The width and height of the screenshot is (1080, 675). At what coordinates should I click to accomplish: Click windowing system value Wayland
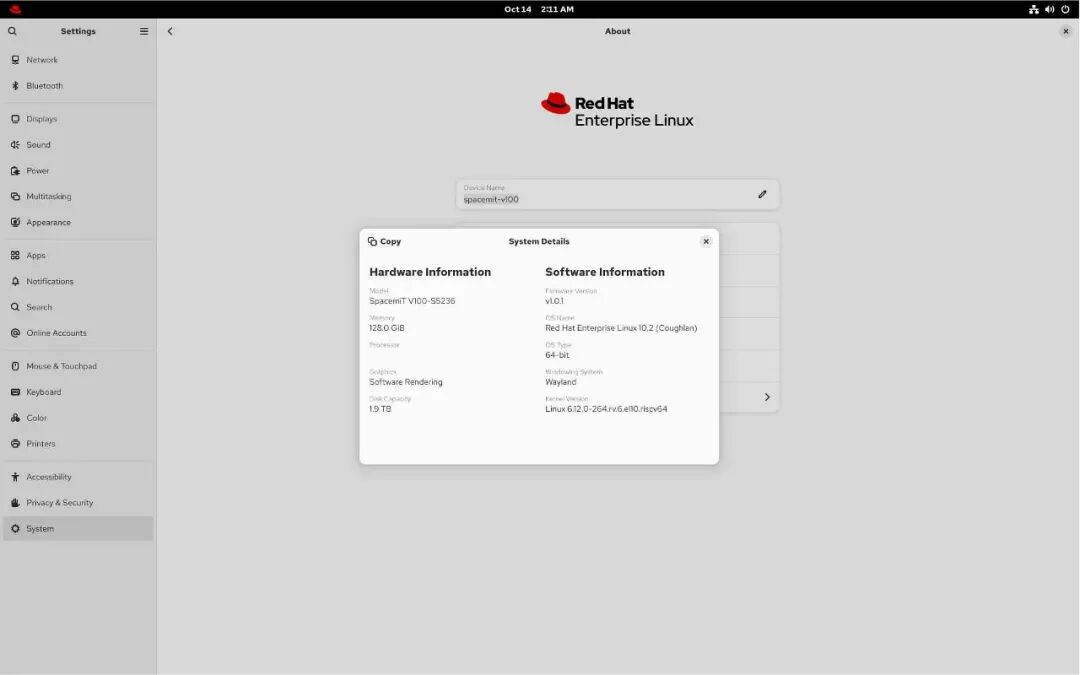[x=561, y=382]
